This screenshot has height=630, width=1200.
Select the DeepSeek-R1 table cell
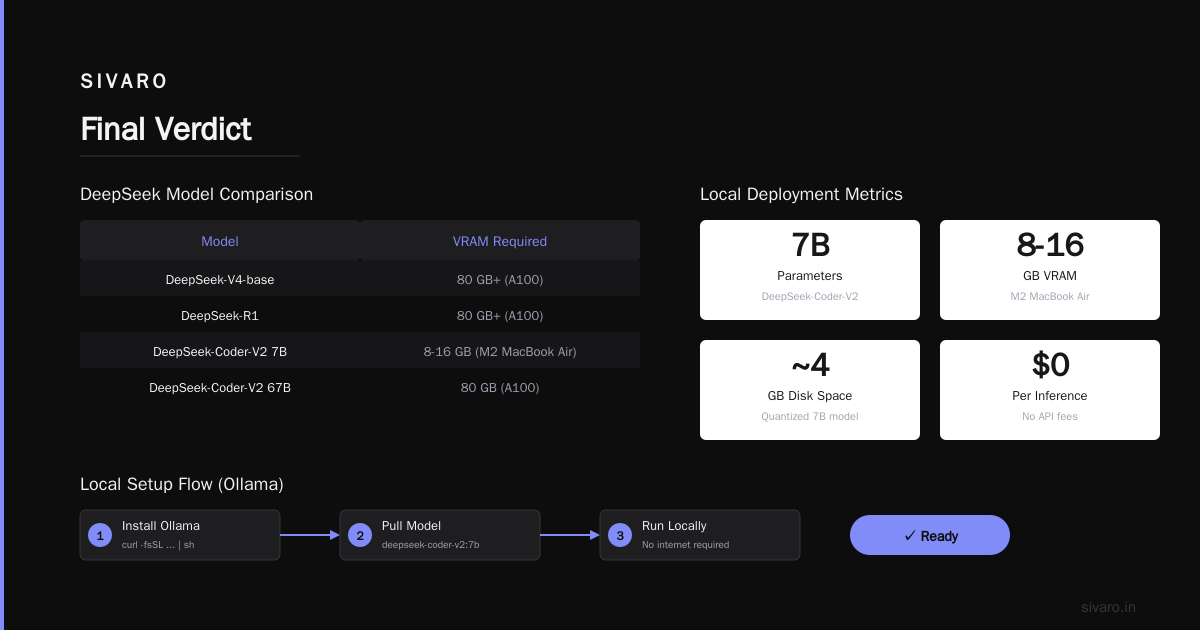(x=220, y=315)
